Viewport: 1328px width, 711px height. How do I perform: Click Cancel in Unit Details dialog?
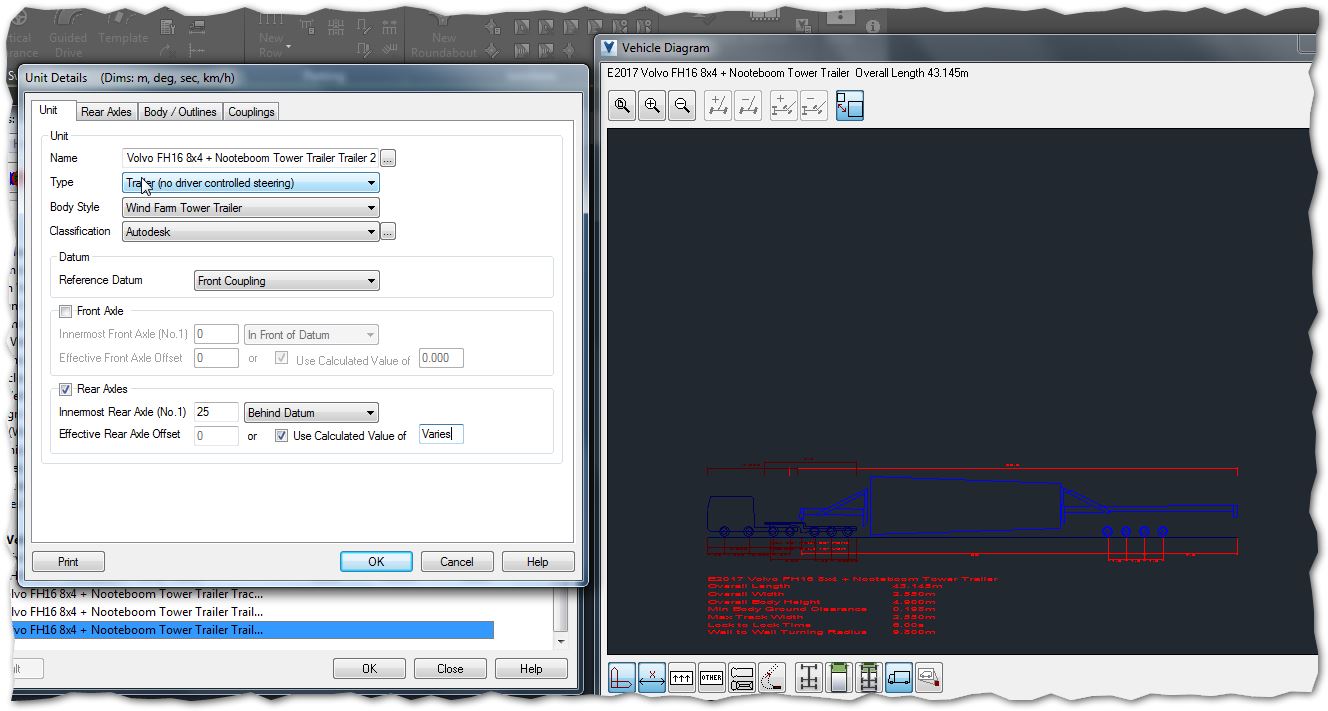point(457,562)
